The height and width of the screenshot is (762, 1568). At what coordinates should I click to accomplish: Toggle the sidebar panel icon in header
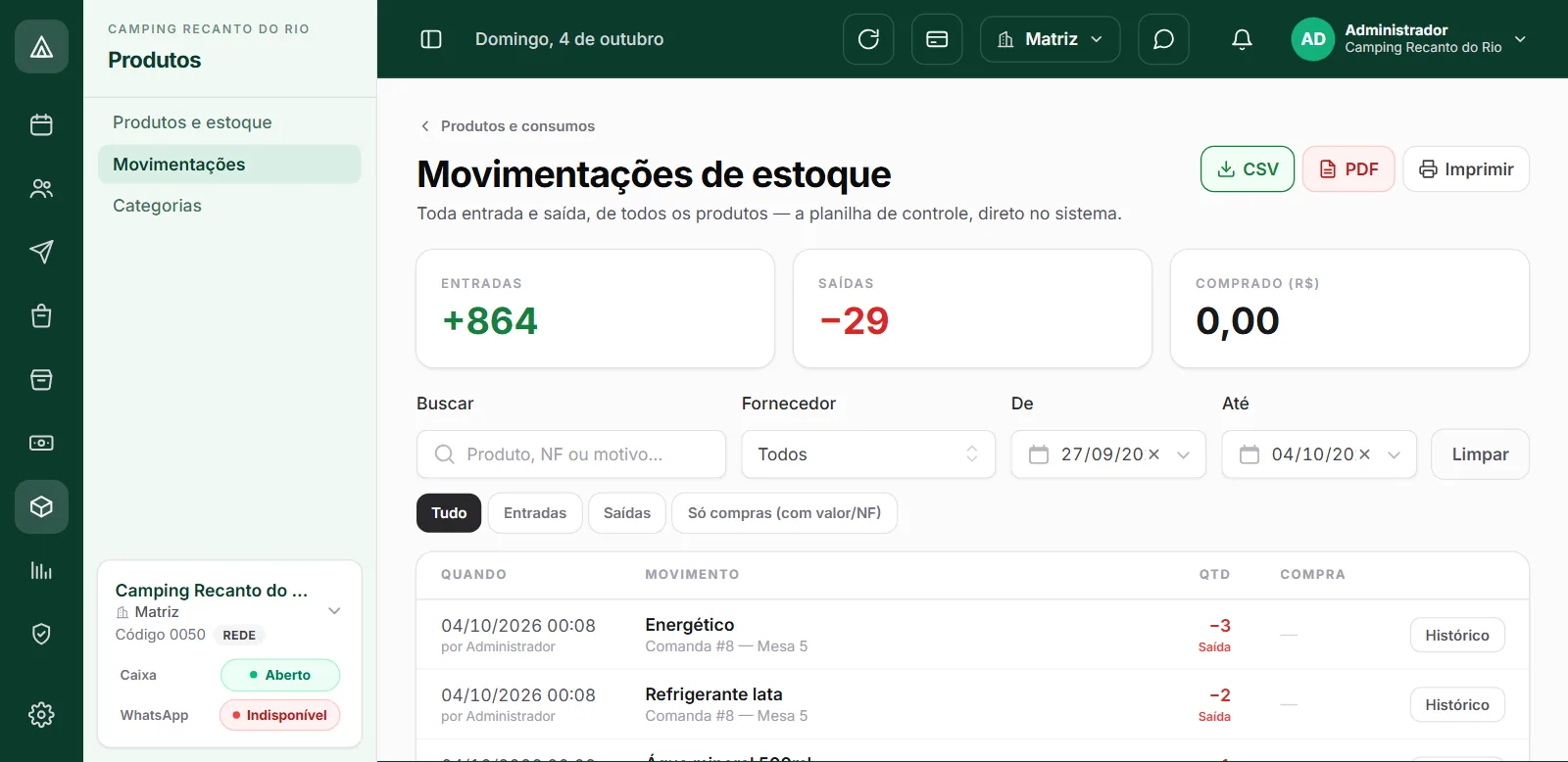[431, 39]
